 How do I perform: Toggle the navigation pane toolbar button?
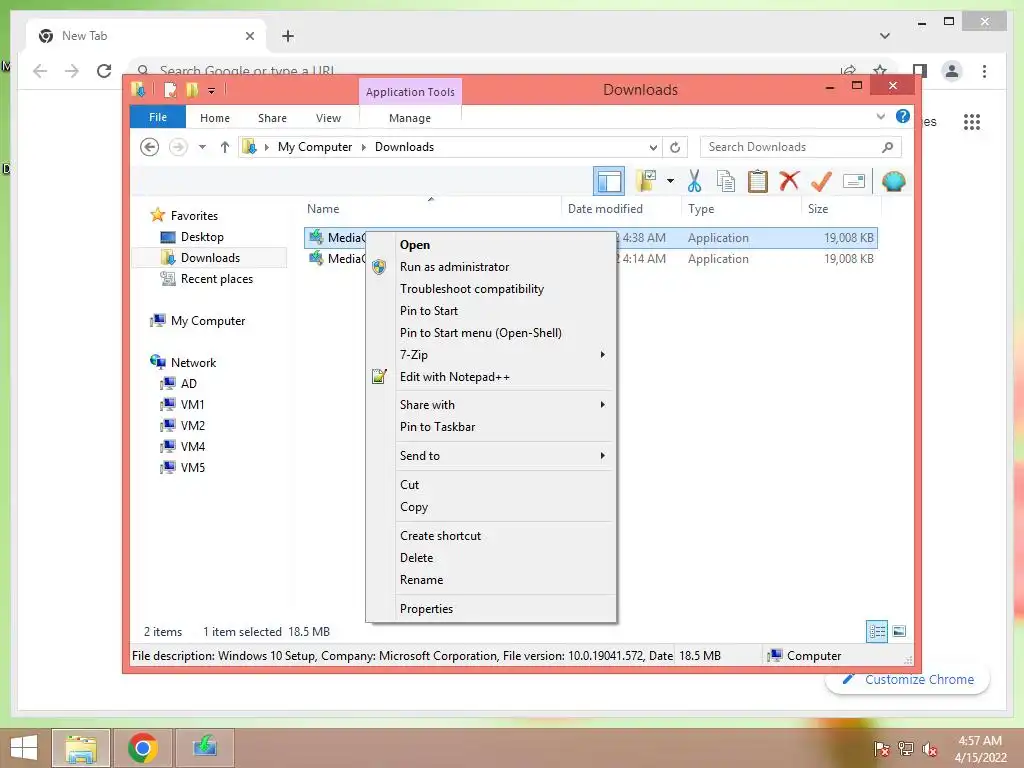609,182
